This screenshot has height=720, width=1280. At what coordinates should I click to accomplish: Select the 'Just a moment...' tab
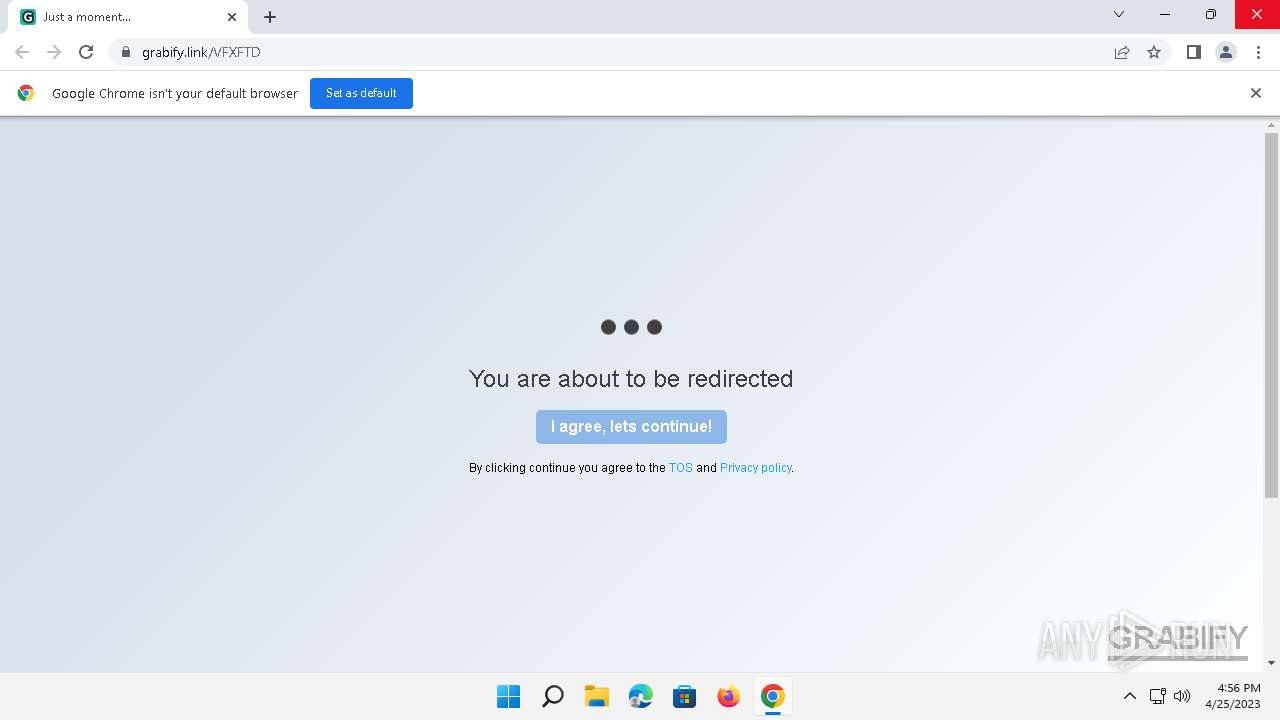click(129, 17)
